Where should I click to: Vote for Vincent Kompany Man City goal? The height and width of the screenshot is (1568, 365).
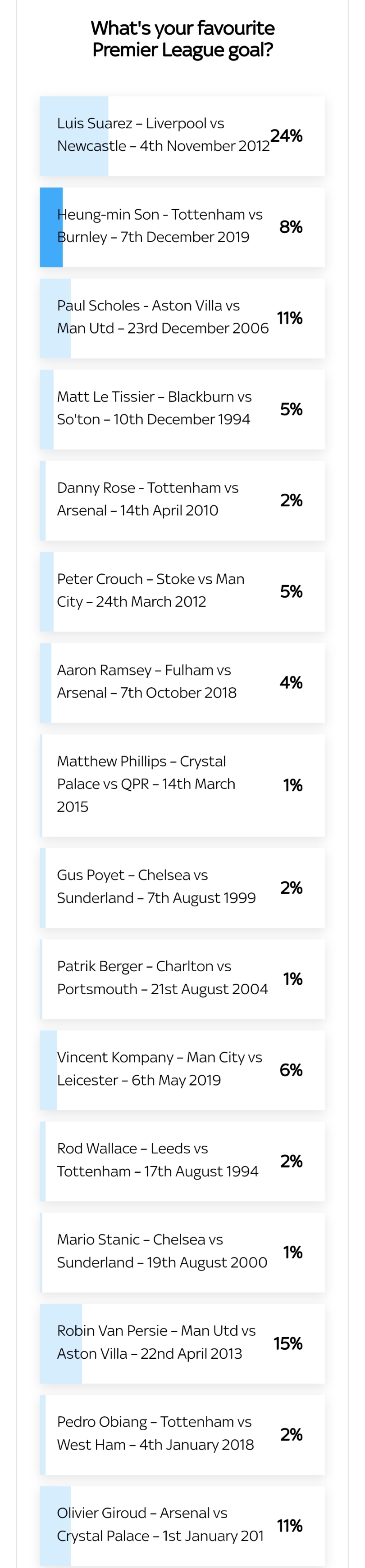pyautogui.click(x=182, y=1070)
